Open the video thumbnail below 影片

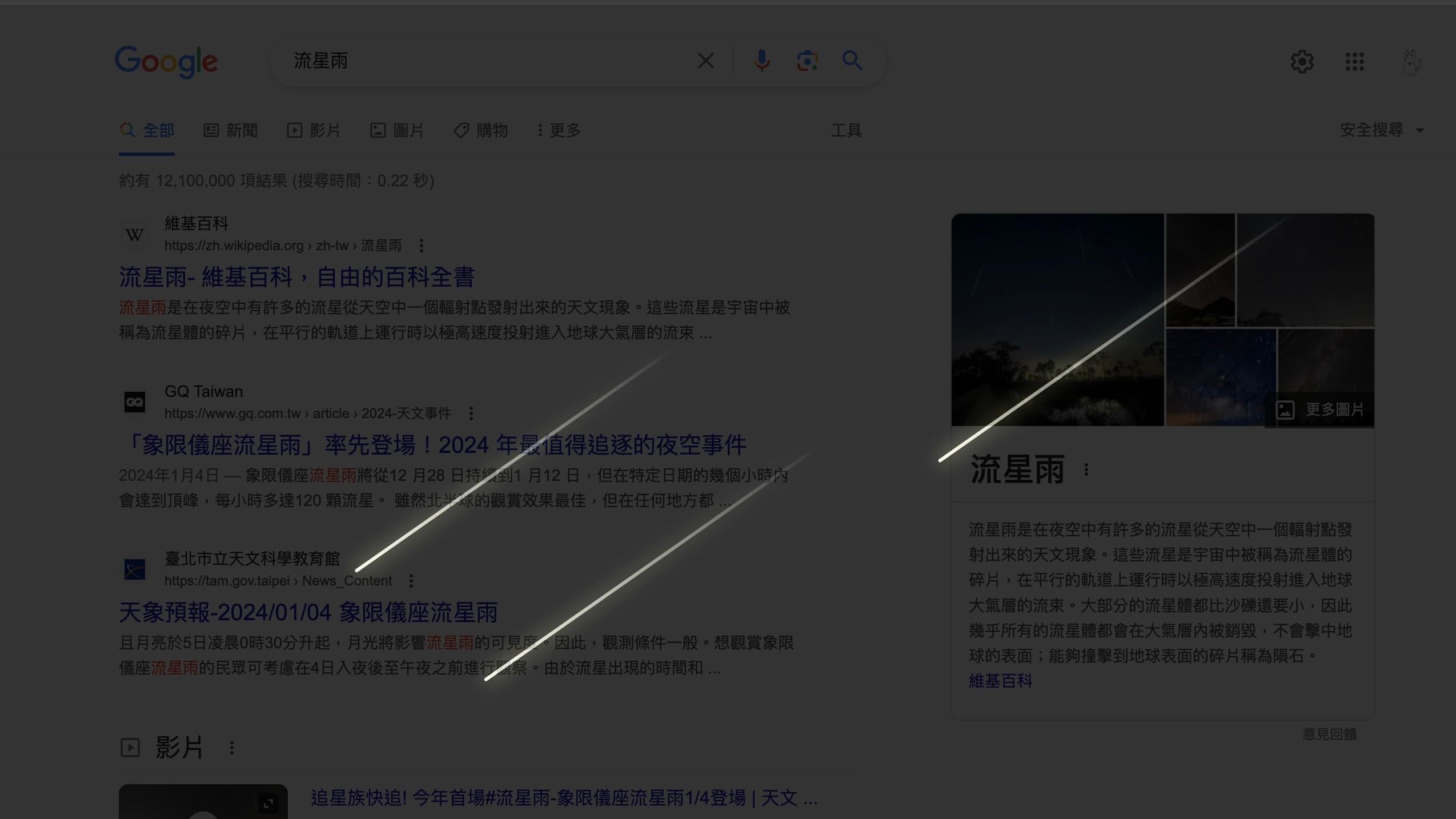[203, 801]
